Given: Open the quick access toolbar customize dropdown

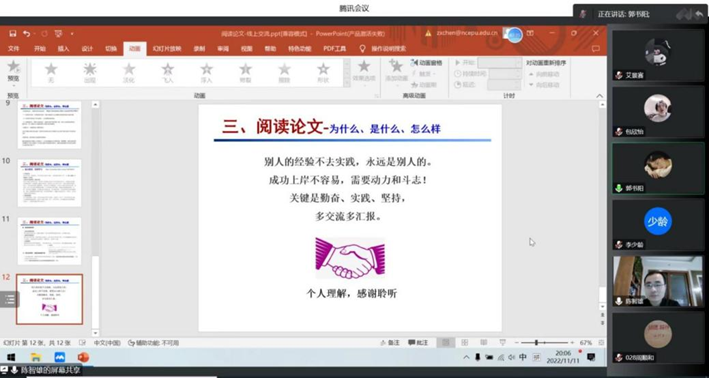Looking at the screenshot, I should tap(72, 33).
